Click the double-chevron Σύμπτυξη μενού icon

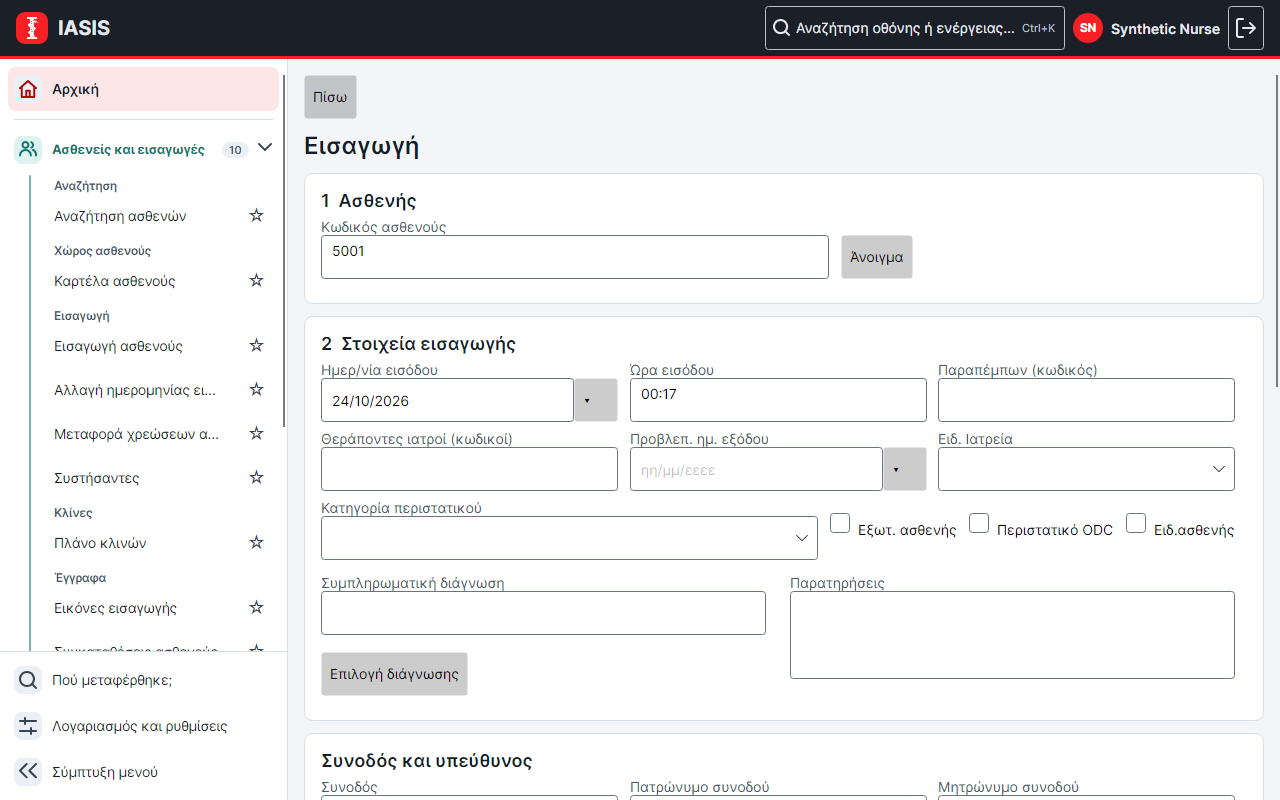pyautogui.click(x=28, y=772)
